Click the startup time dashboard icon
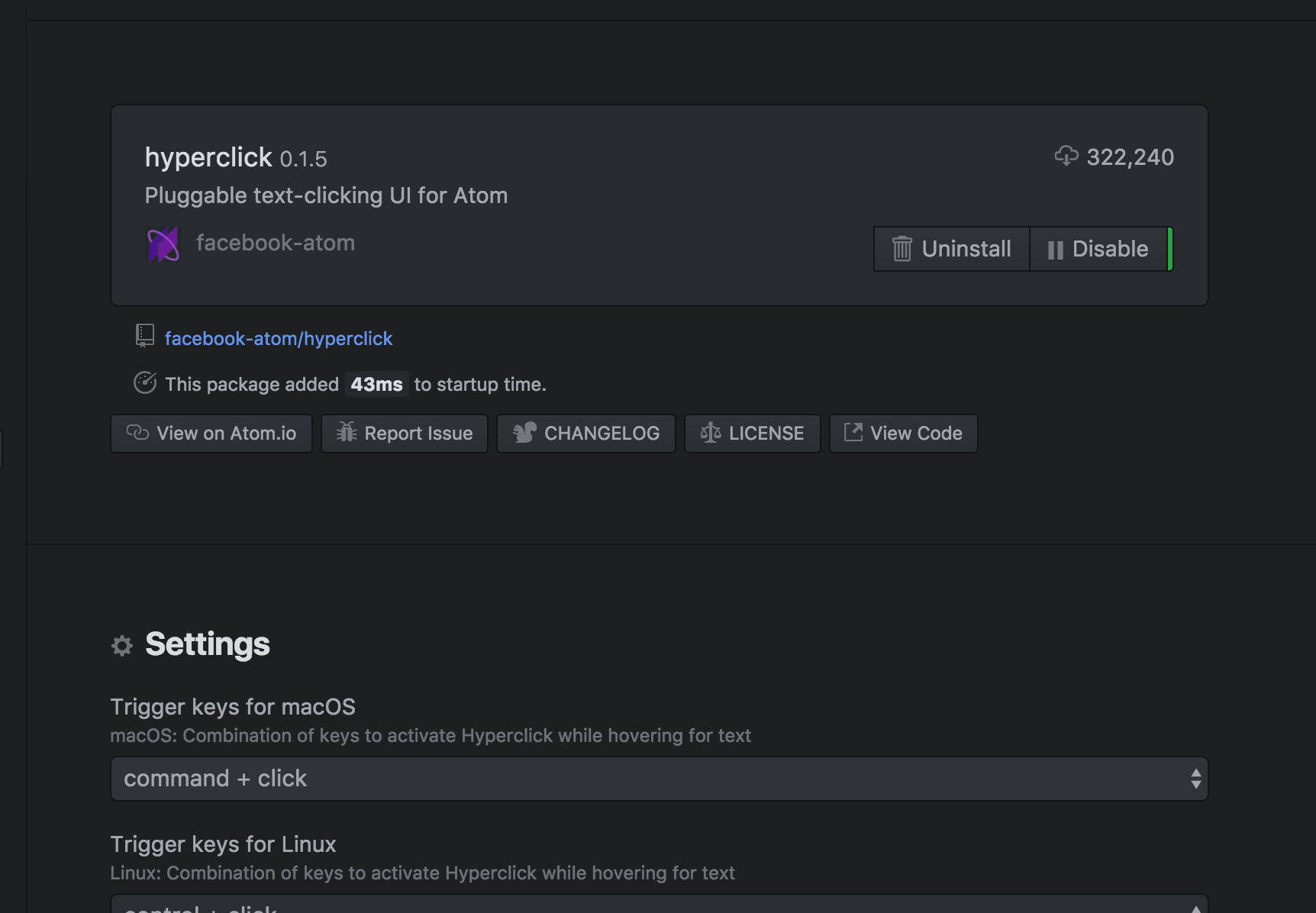The width and height of the screenshot is (1316, 913). point(145,382)
